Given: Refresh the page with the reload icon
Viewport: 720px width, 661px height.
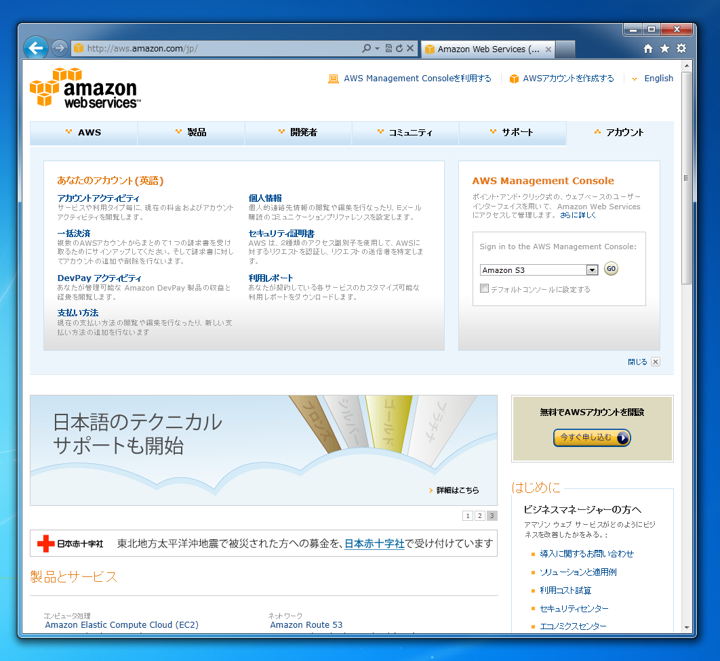Looking at the screenshot, I should [x=399, y=48].
